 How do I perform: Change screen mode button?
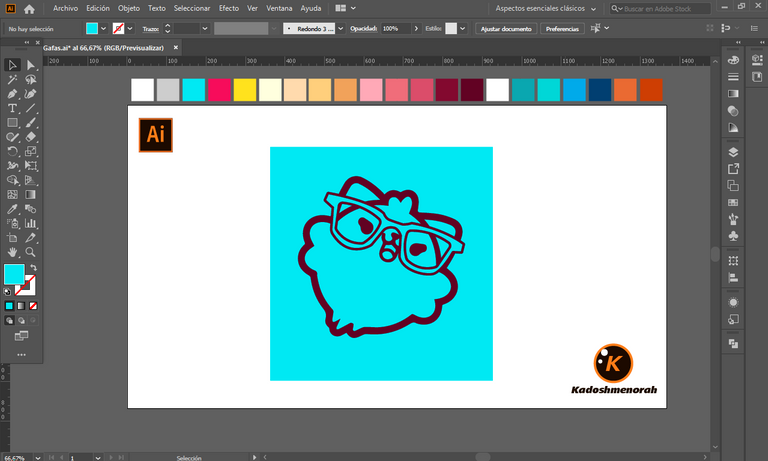pos(21,336)
